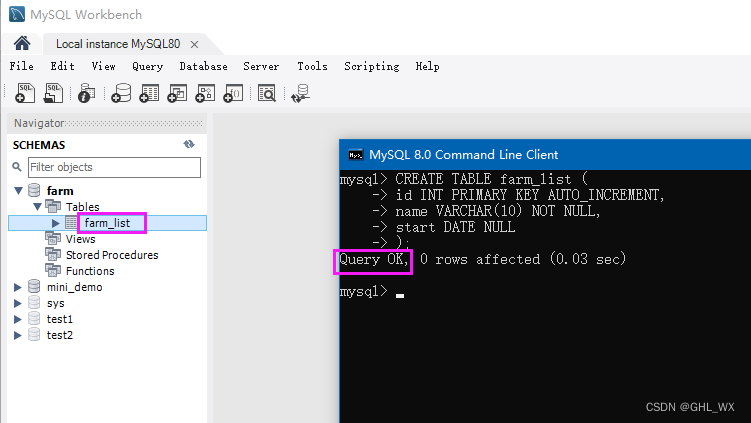Click the farm_list table grid icon
Screen dimensions: 751x423
click(x=71, y=223)
